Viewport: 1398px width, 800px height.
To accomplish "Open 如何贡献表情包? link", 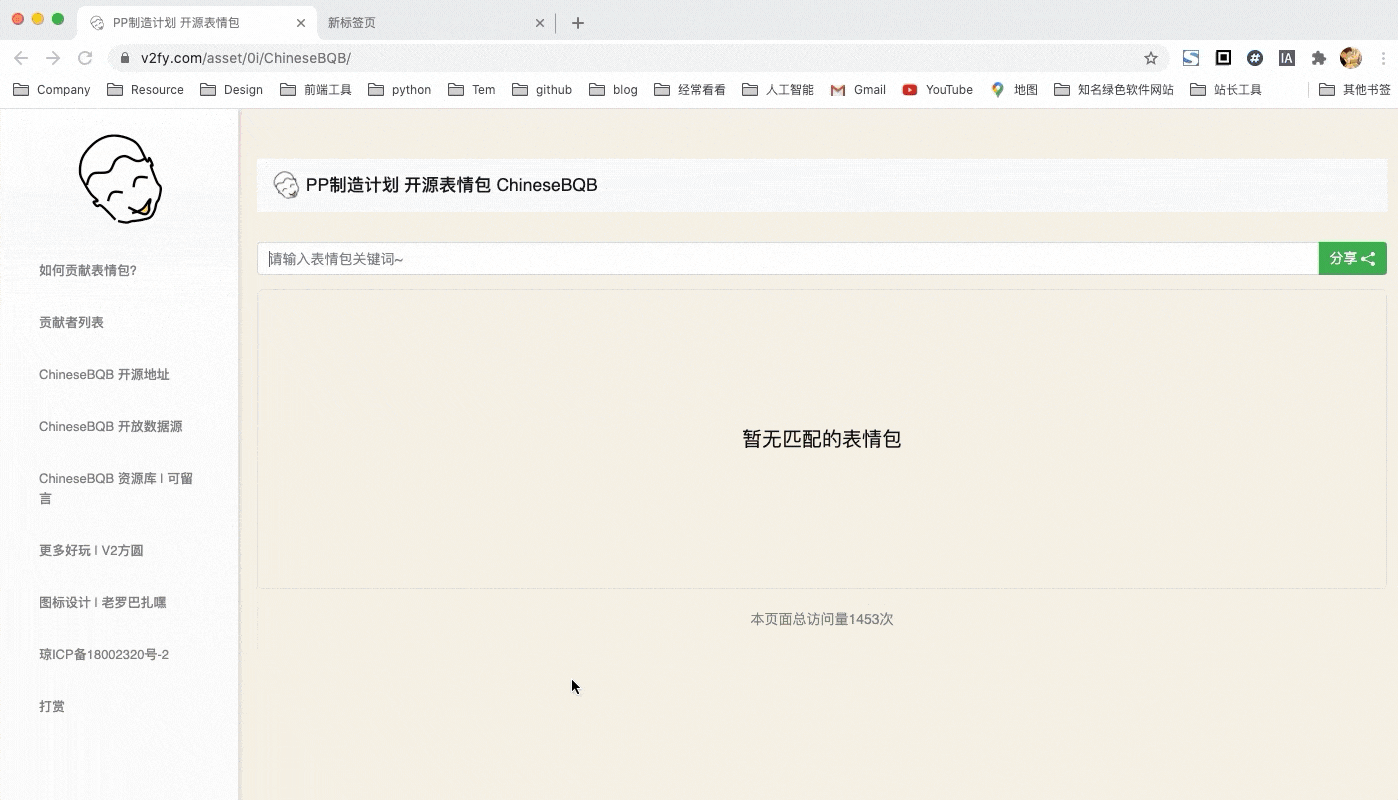I will [88, 270].
